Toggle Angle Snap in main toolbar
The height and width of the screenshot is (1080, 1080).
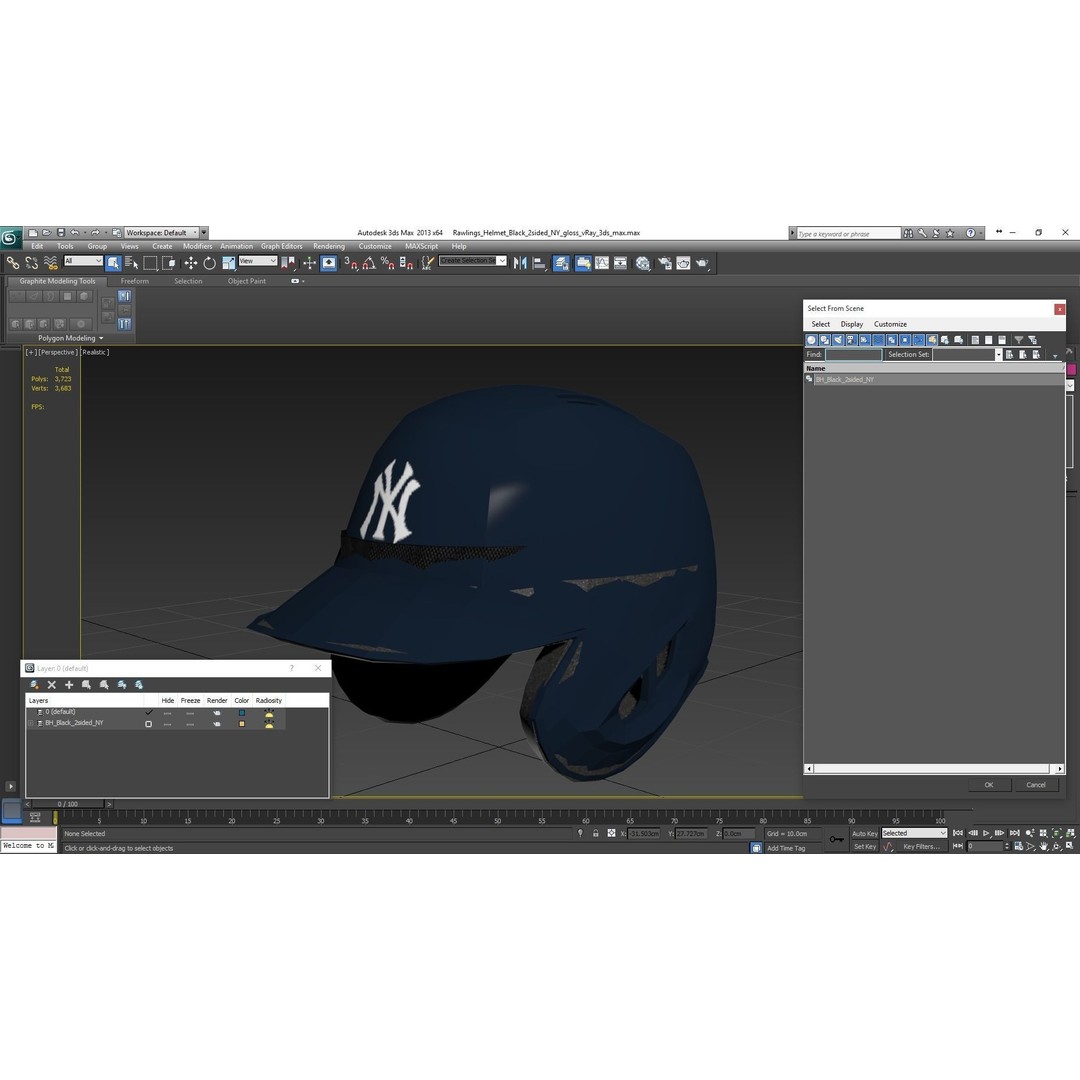click(x=369, y=263)
